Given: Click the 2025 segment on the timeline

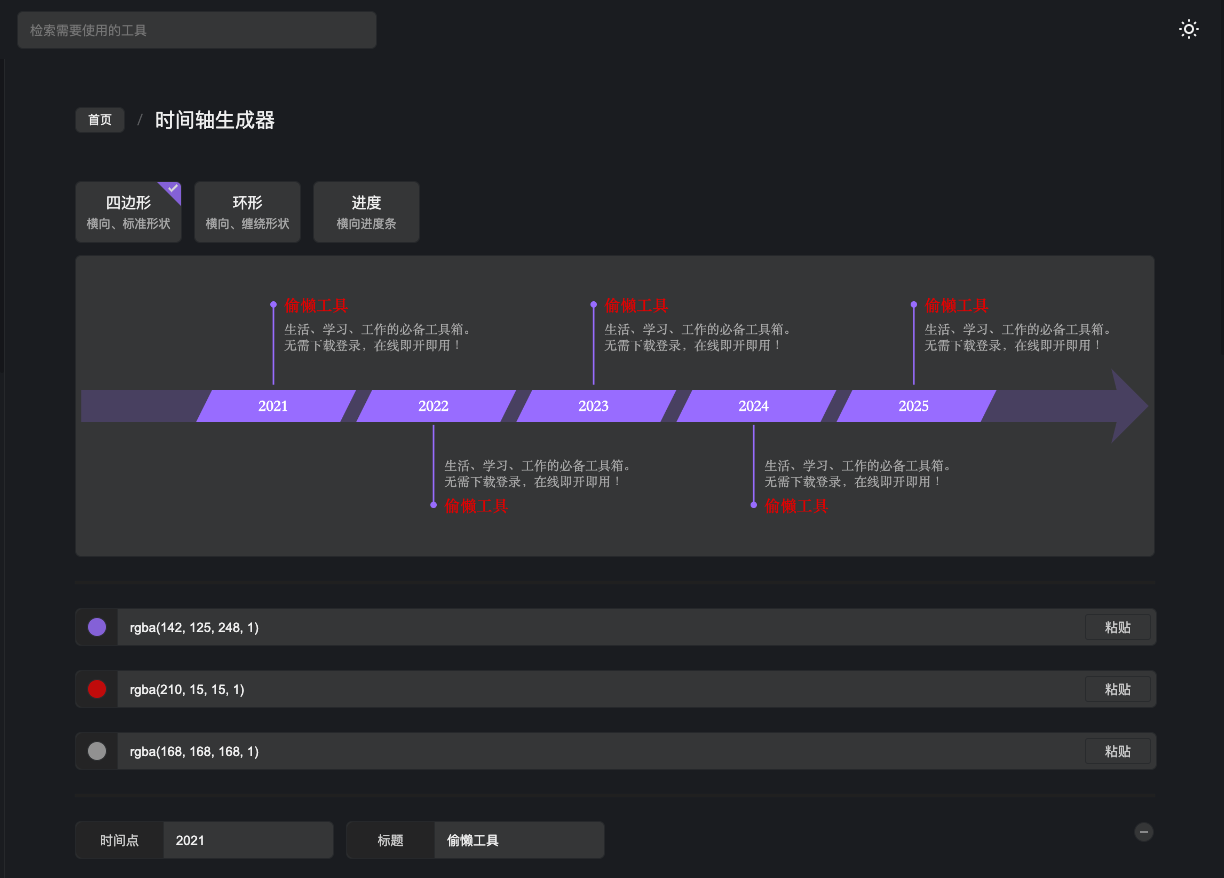Looking at the screenshot, I should (913, 406).
